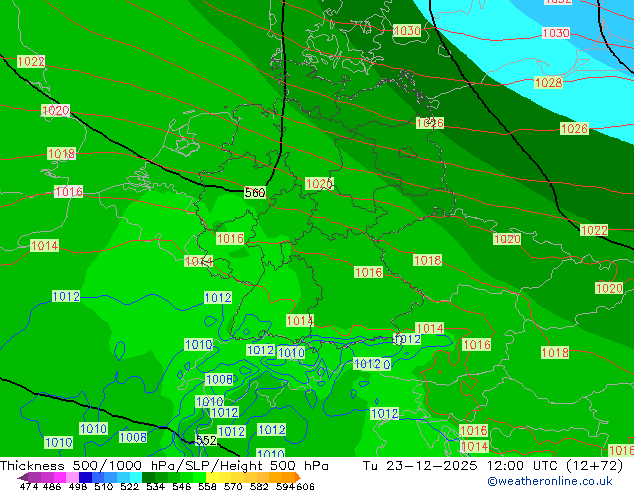Click the purple arrow starting the legend
The image size is (634, 490).
(x=23, y=477)
